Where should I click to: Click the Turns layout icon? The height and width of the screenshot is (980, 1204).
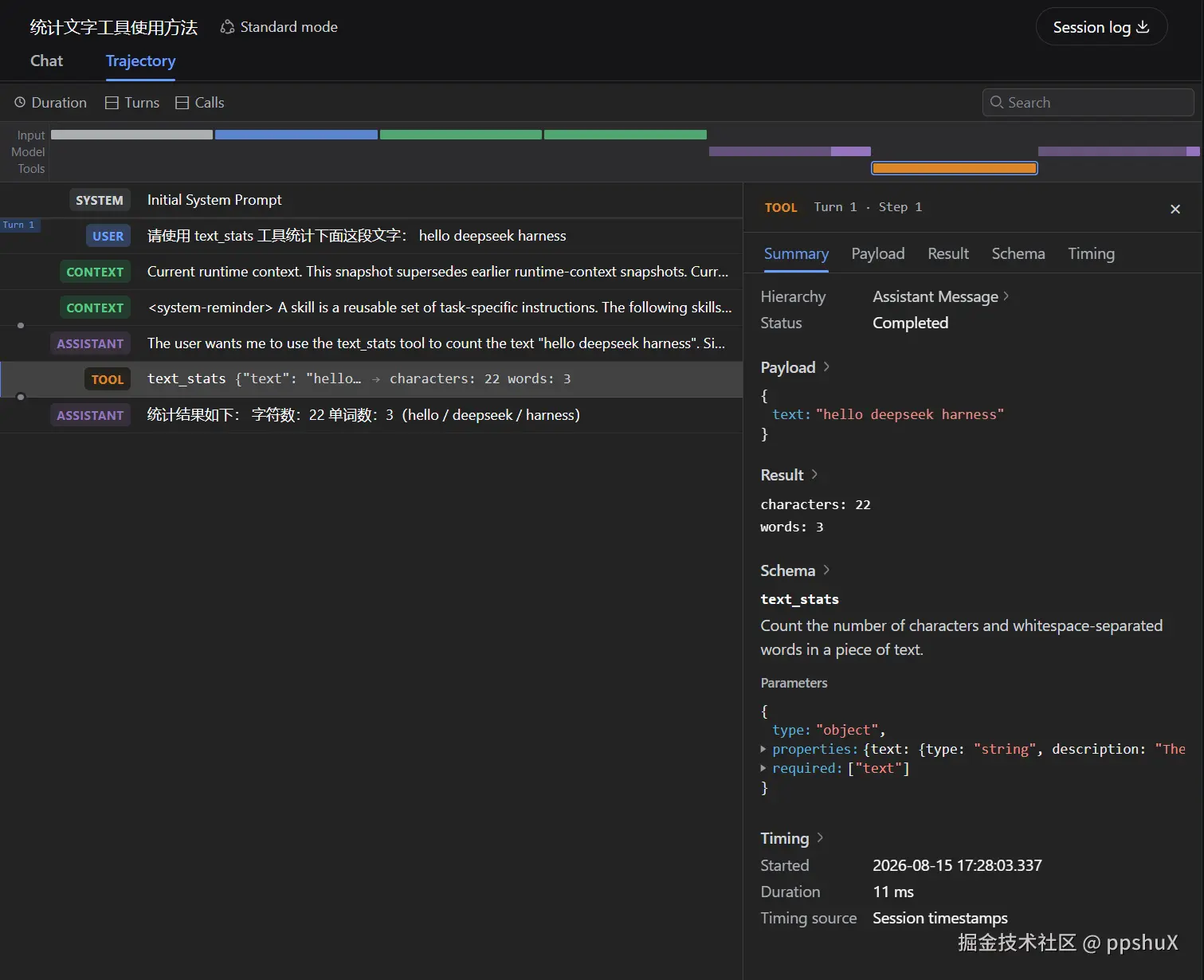[112, 103]
